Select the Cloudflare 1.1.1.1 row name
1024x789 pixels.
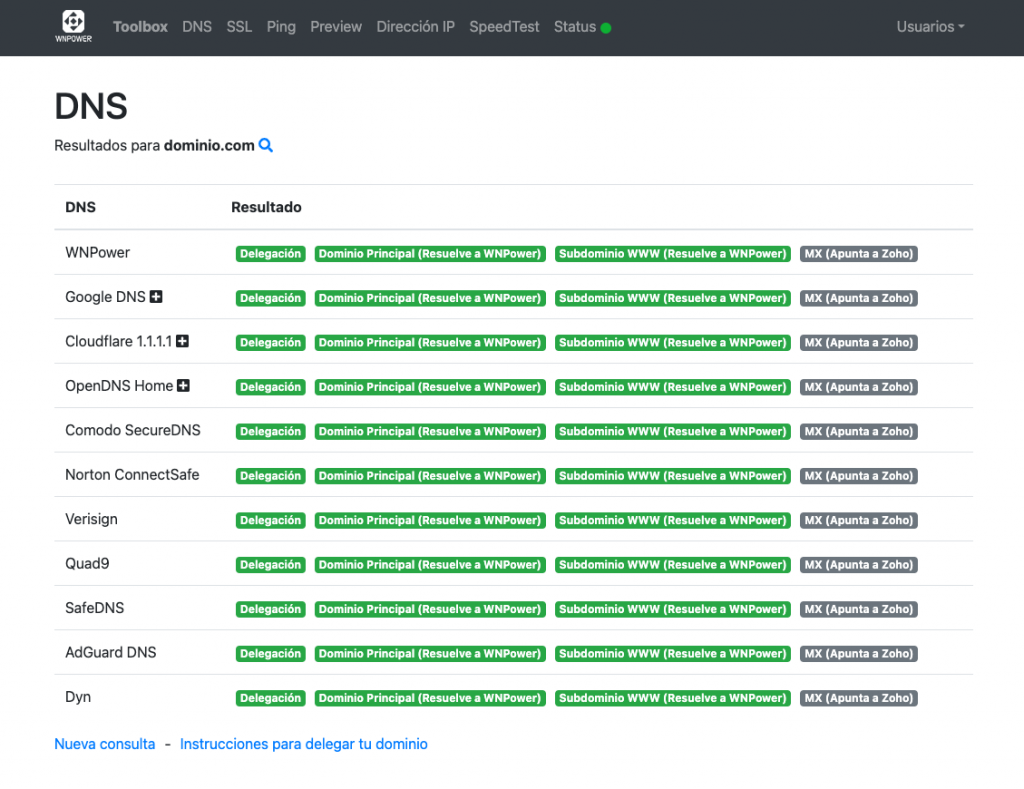pyautogui.click(x=118, y=341)
